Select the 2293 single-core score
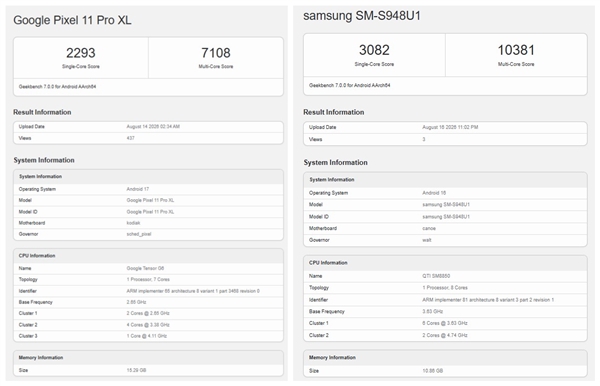 pos(81,53)
